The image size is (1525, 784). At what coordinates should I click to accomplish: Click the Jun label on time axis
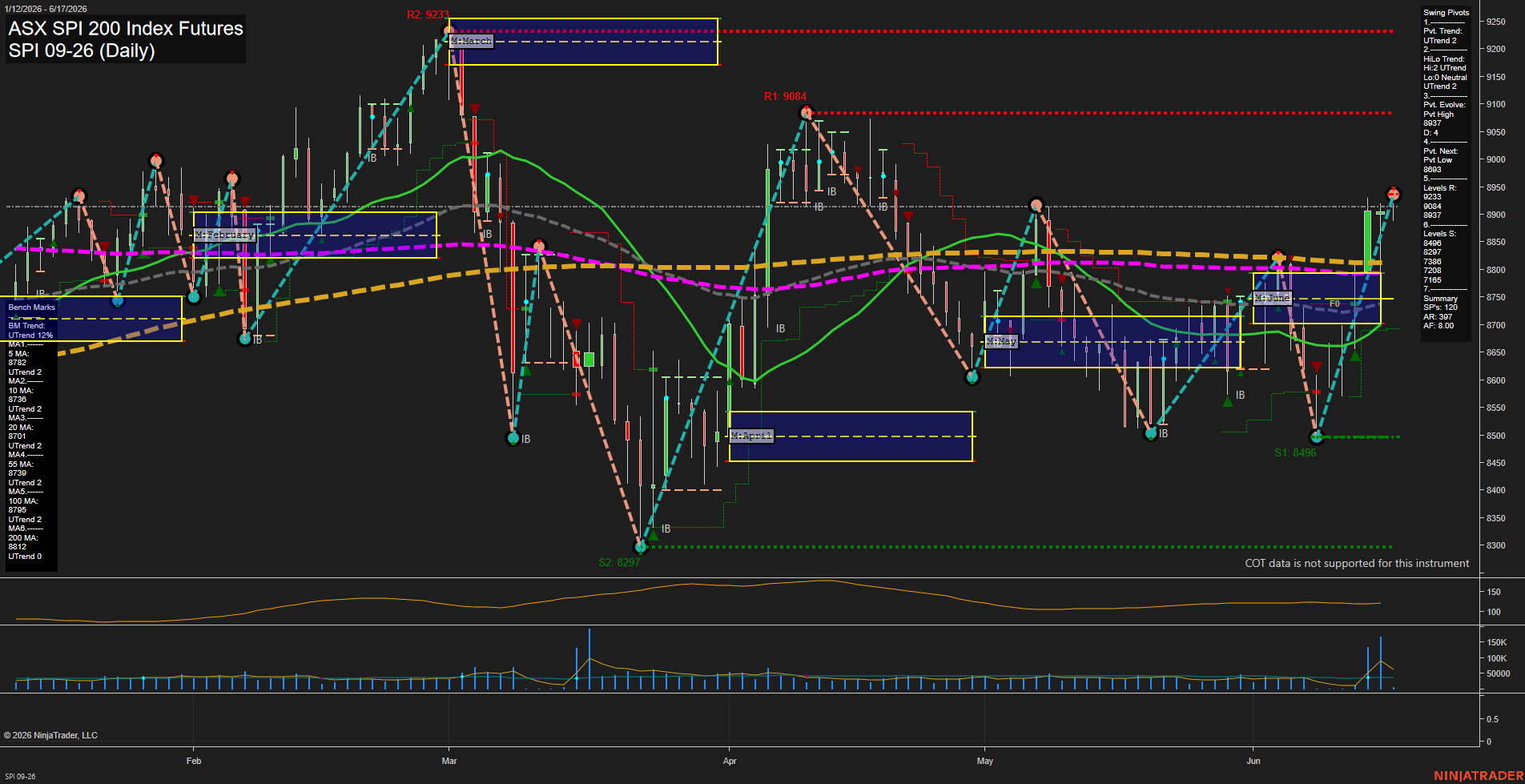point(1253,761)
